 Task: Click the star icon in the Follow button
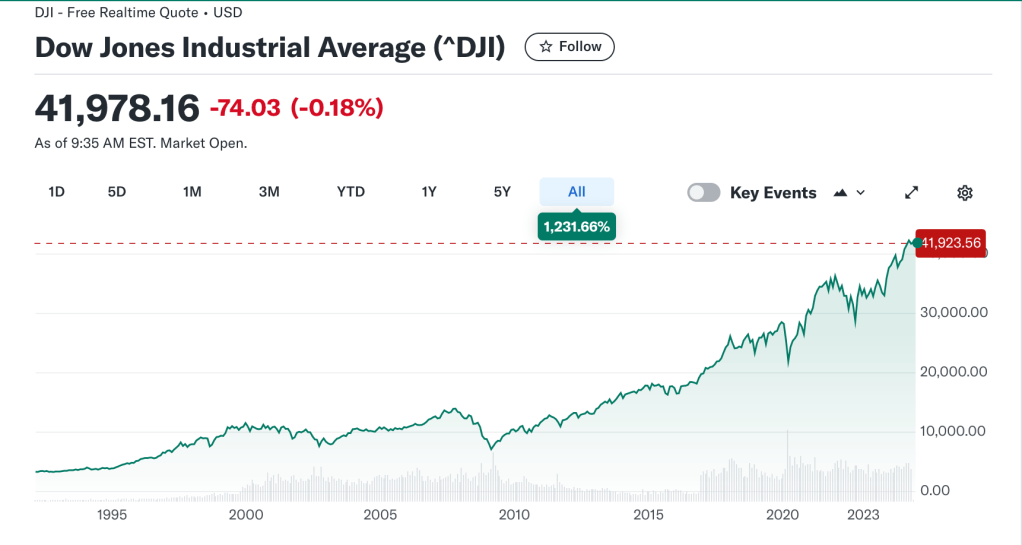tap(546, 47)
